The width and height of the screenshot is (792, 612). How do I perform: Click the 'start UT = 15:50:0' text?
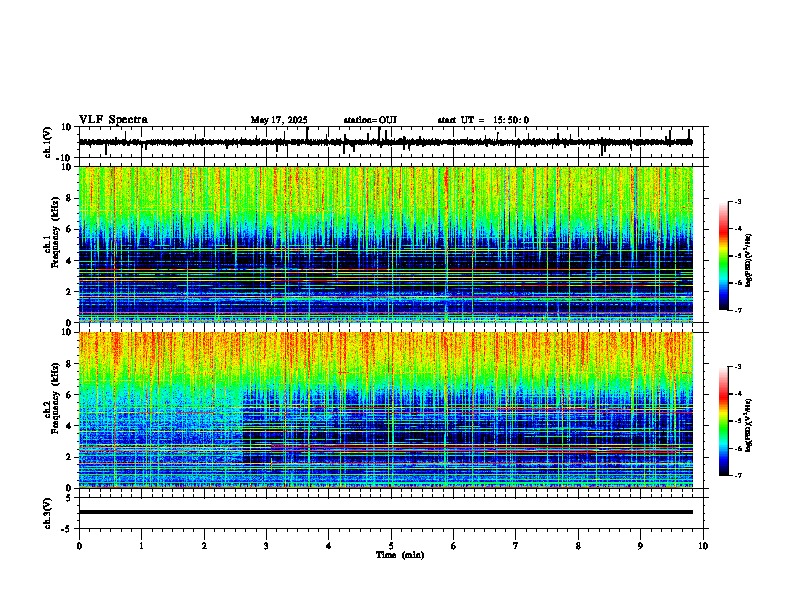[483, 120]
